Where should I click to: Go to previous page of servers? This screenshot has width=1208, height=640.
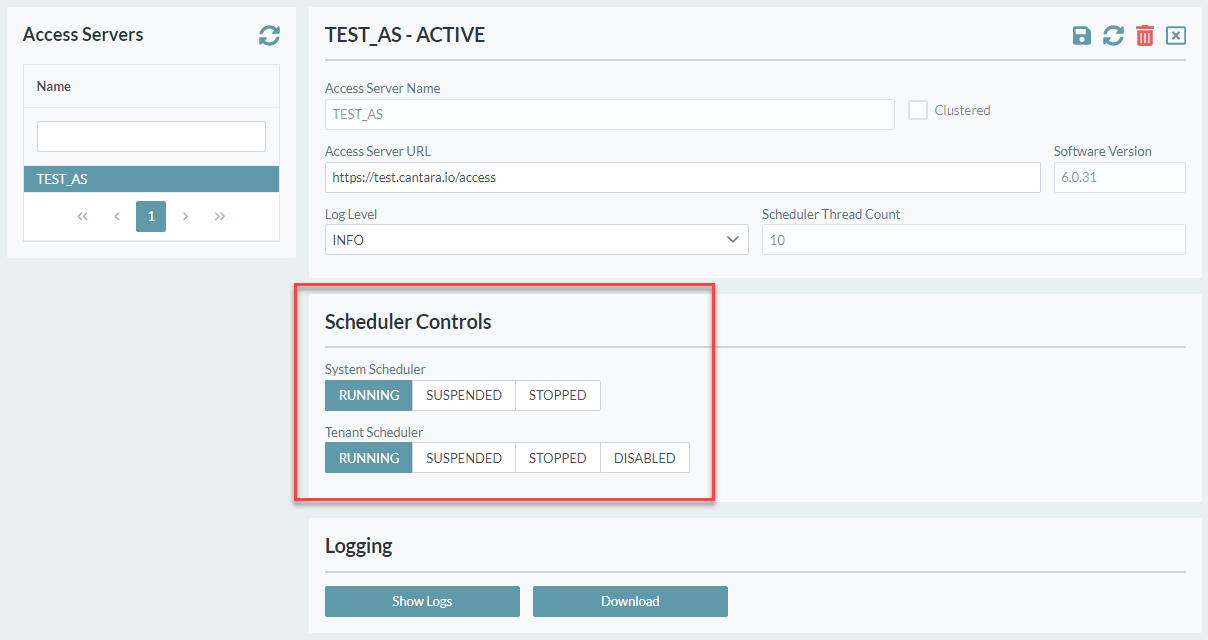(x=117, y=216)
